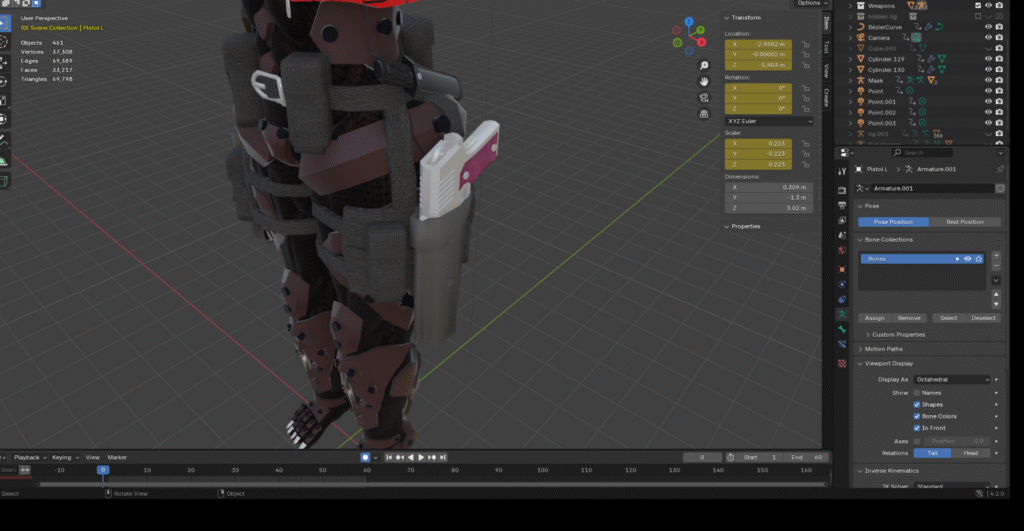
Task: Open the Playback menu in the timeline
Action: click(27, 457)
